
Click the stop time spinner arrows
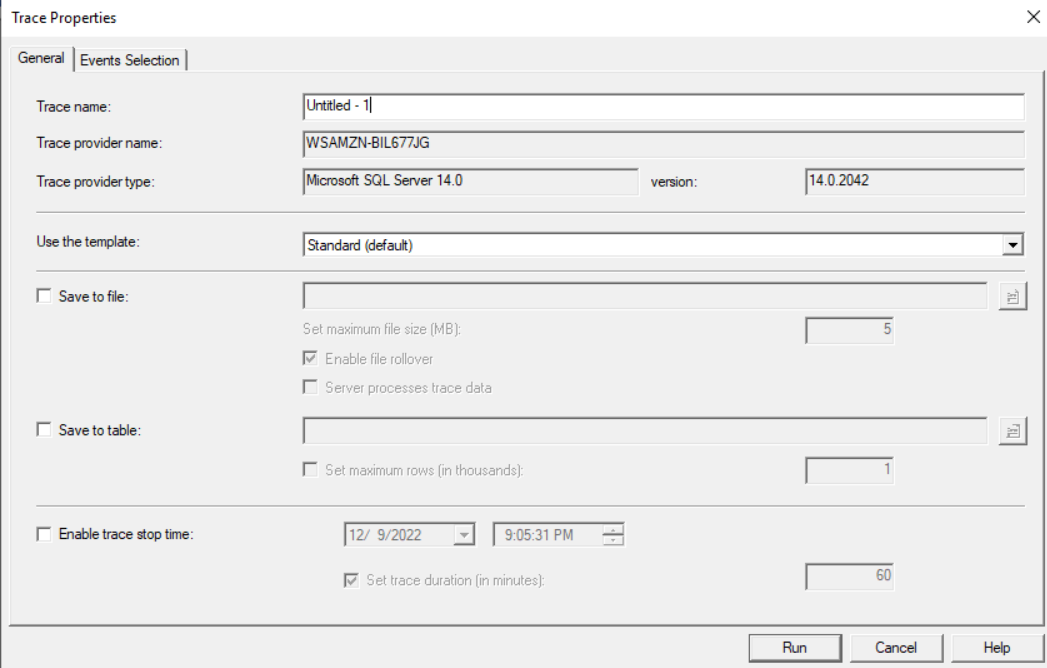click(x=612, y=534)
